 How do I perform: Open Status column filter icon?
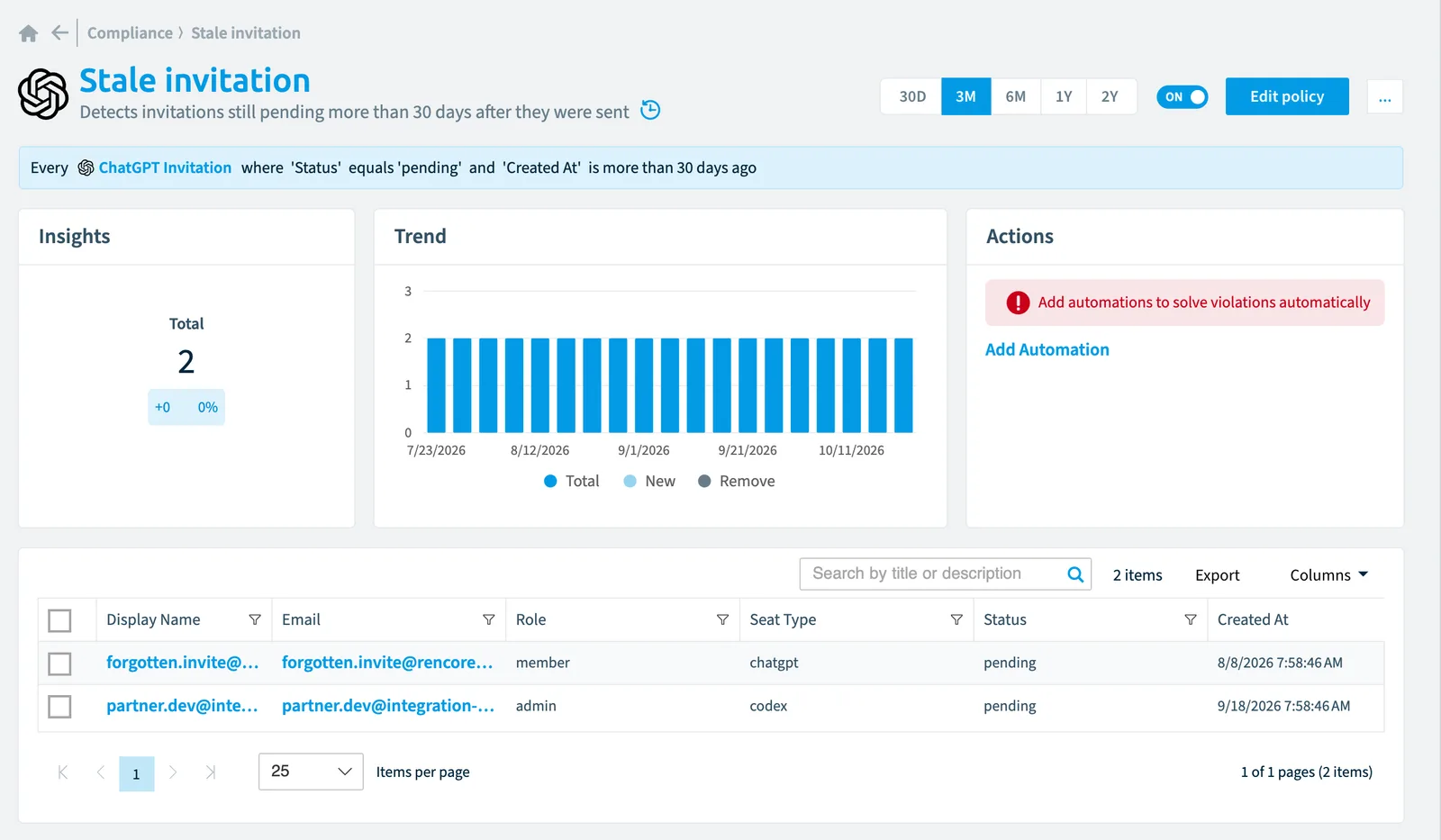[1191, 619]
